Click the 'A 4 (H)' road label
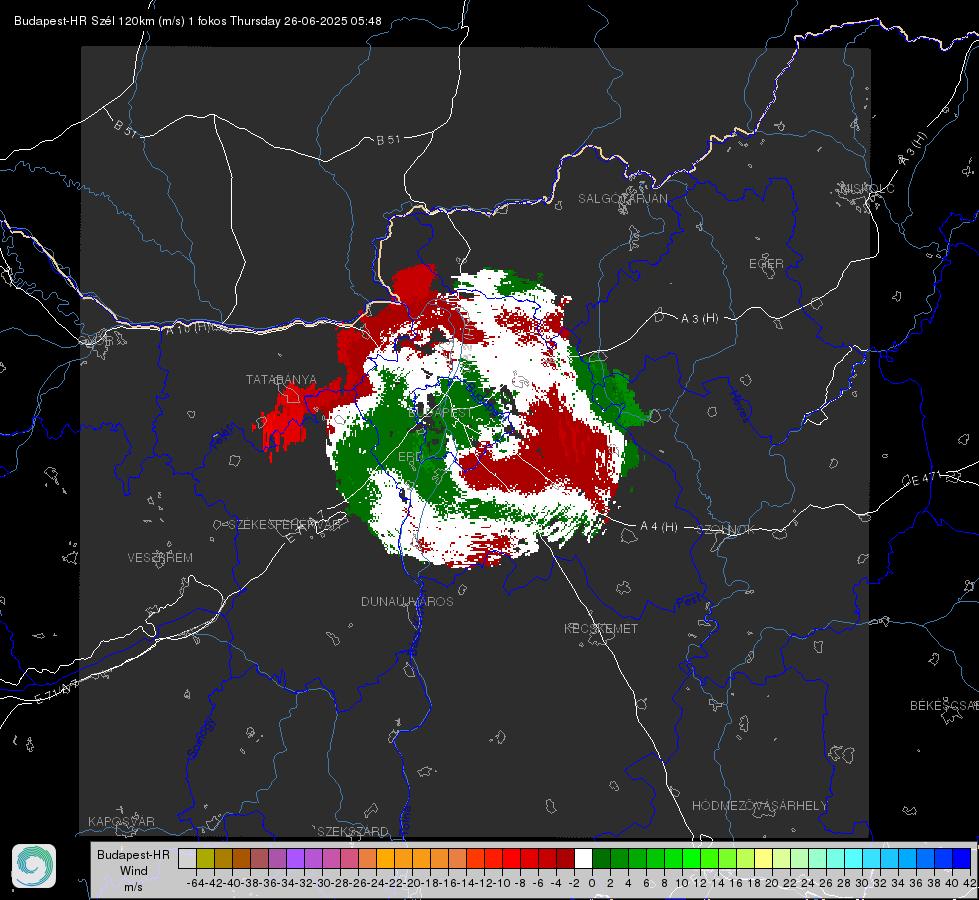The image size is (979, 900). 659,527
